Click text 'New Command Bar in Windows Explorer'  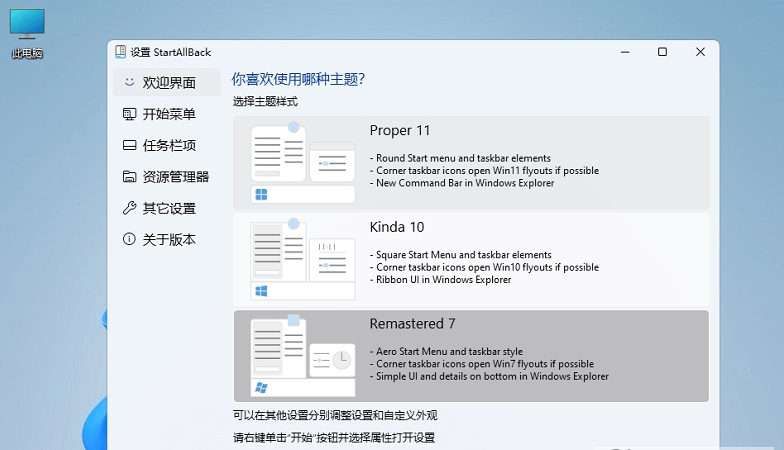465,183
